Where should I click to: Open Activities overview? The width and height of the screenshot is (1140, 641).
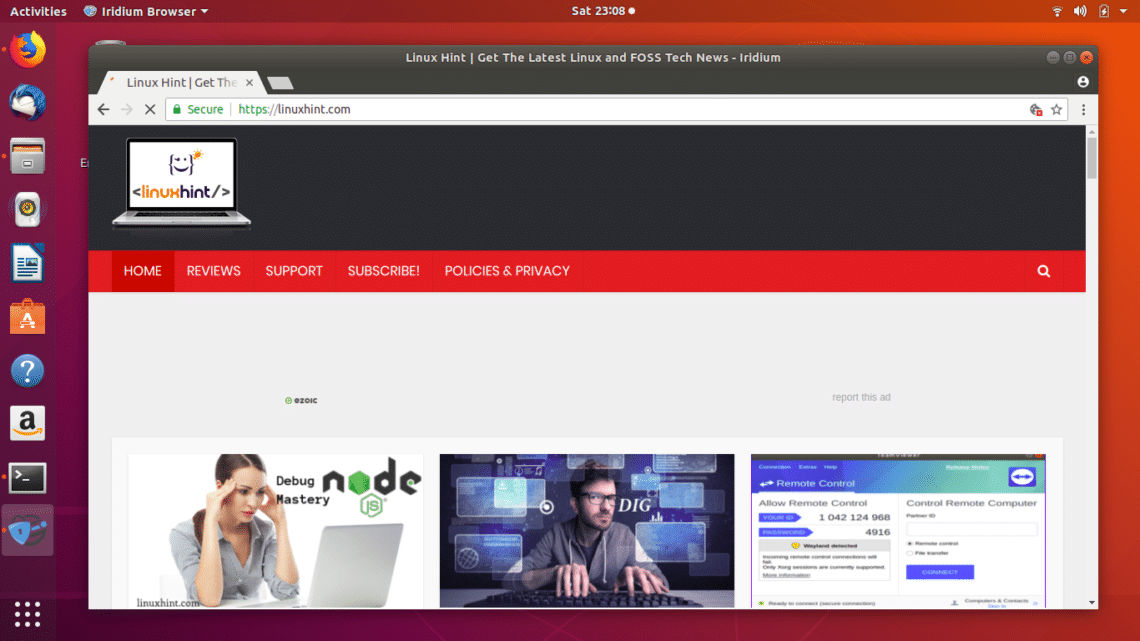point(38,11)
